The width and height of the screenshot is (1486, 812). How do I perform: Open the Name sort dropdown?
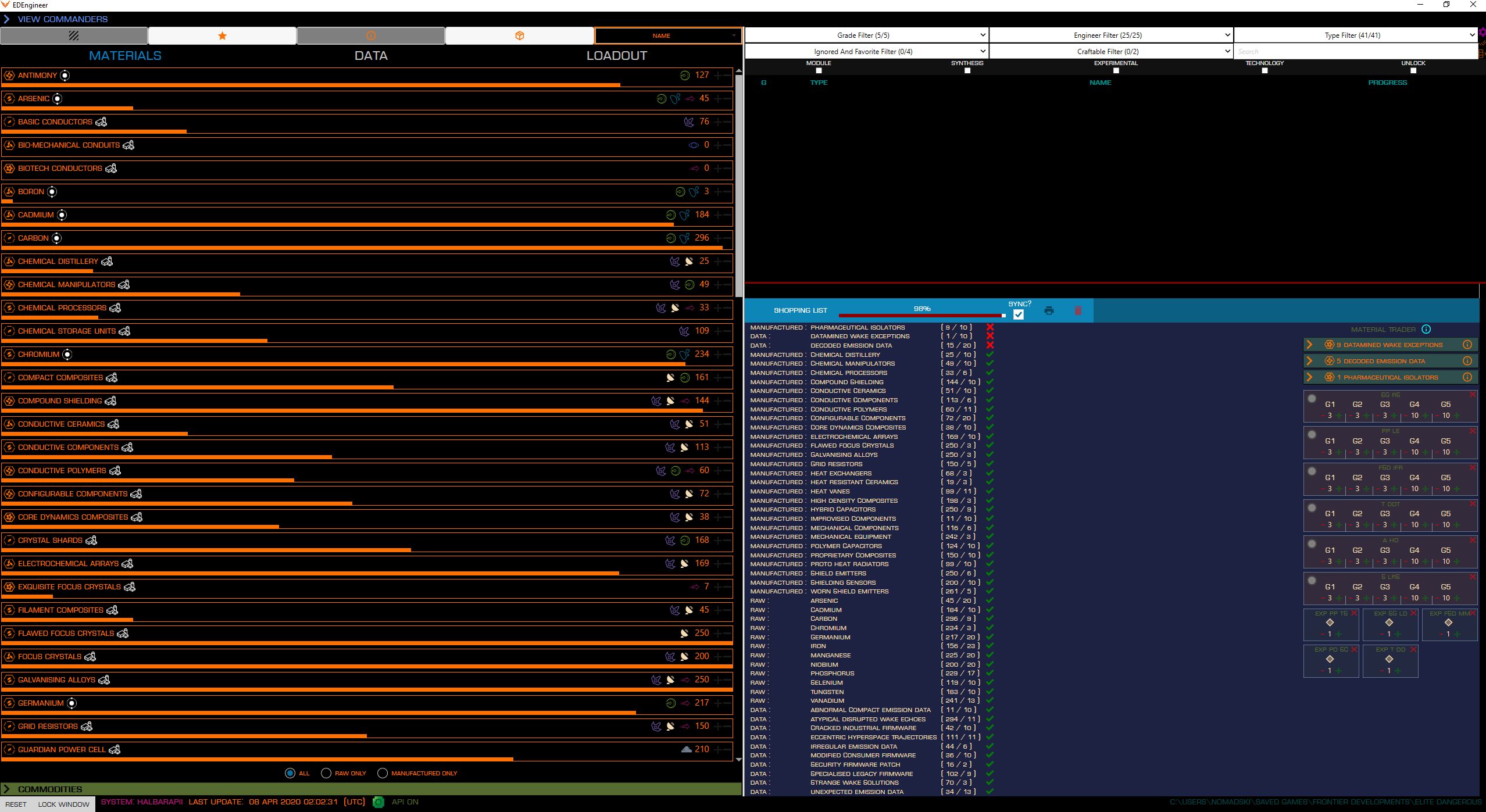(x=668, y=35)
